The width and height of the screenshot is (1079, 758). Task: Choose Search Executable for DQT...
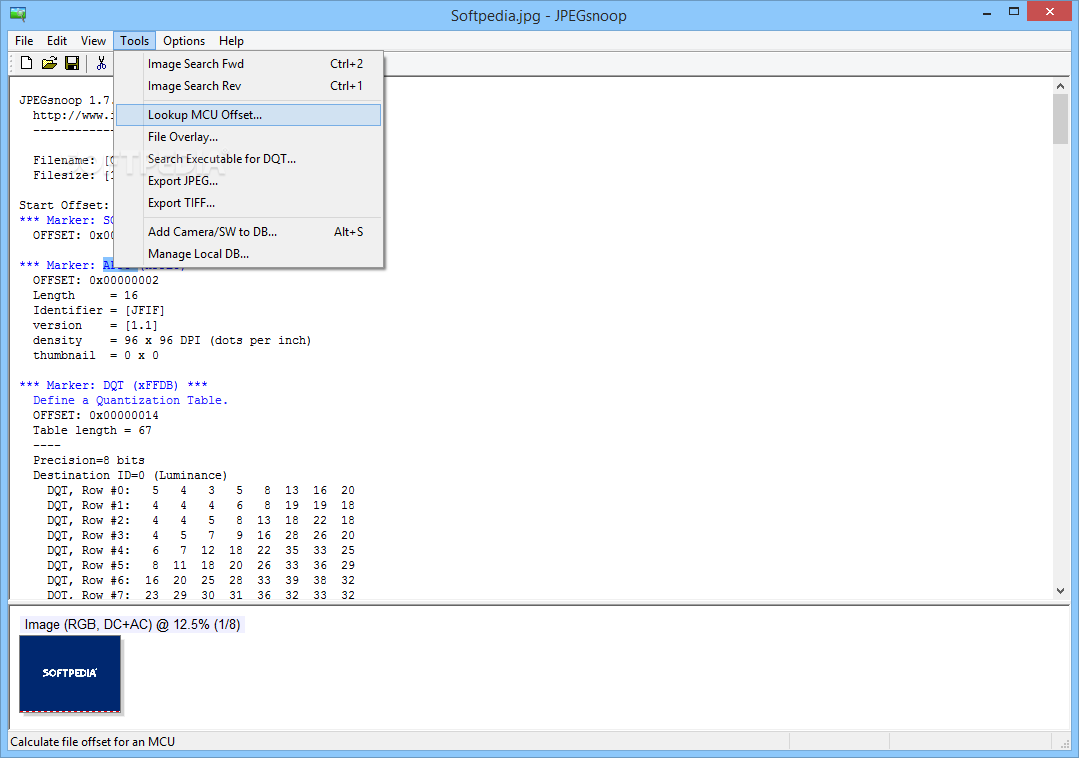click(x=248, y=159)
